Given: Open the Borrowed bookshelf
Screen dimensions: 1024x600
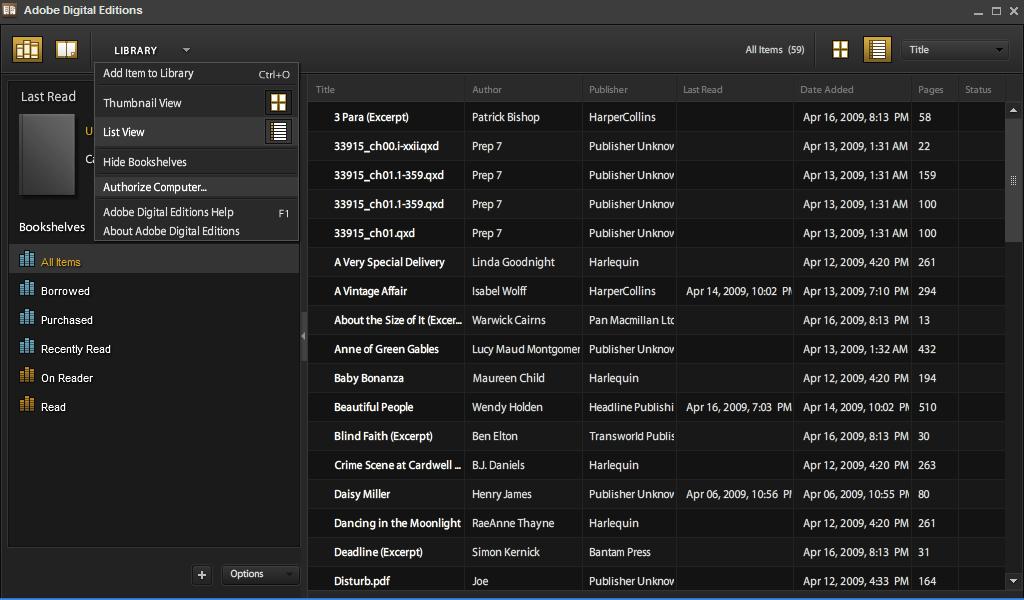Looking at the screenshot, I should coord(65,291).
